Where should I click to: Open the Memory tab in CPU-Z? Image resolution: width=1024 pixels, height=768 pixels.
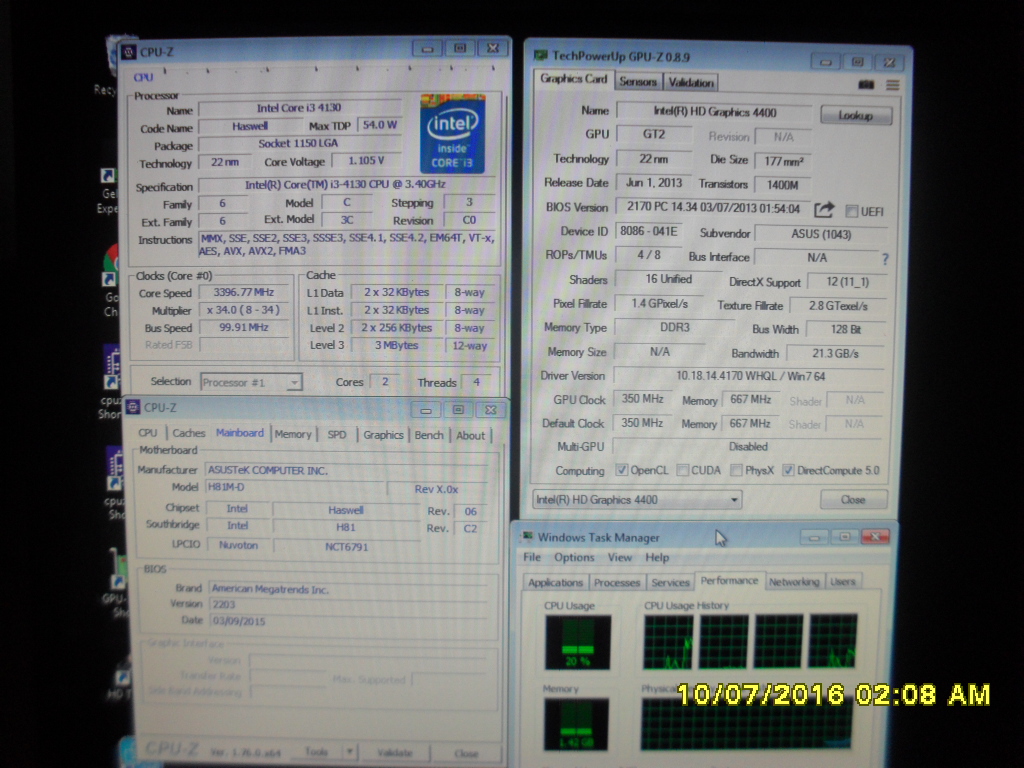293,434
